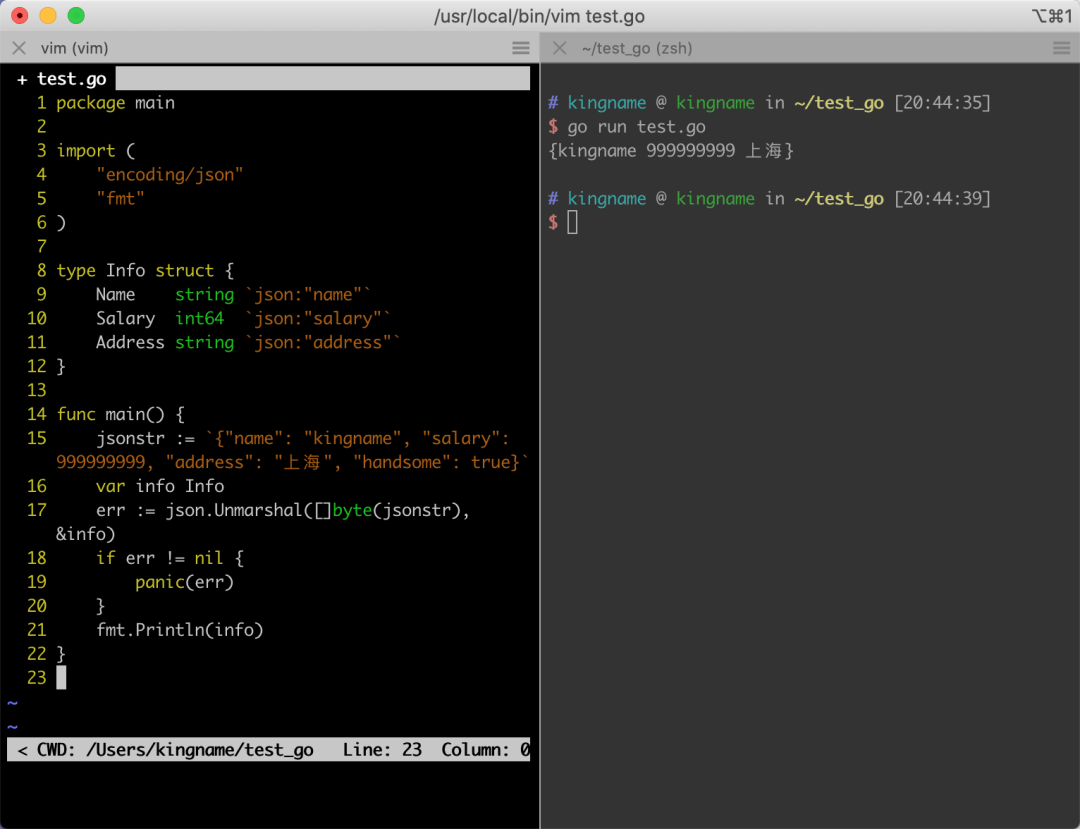Close the ~/test_go (zsh) pane
This screenshot has height=829, width=1080.
point(560,48)
